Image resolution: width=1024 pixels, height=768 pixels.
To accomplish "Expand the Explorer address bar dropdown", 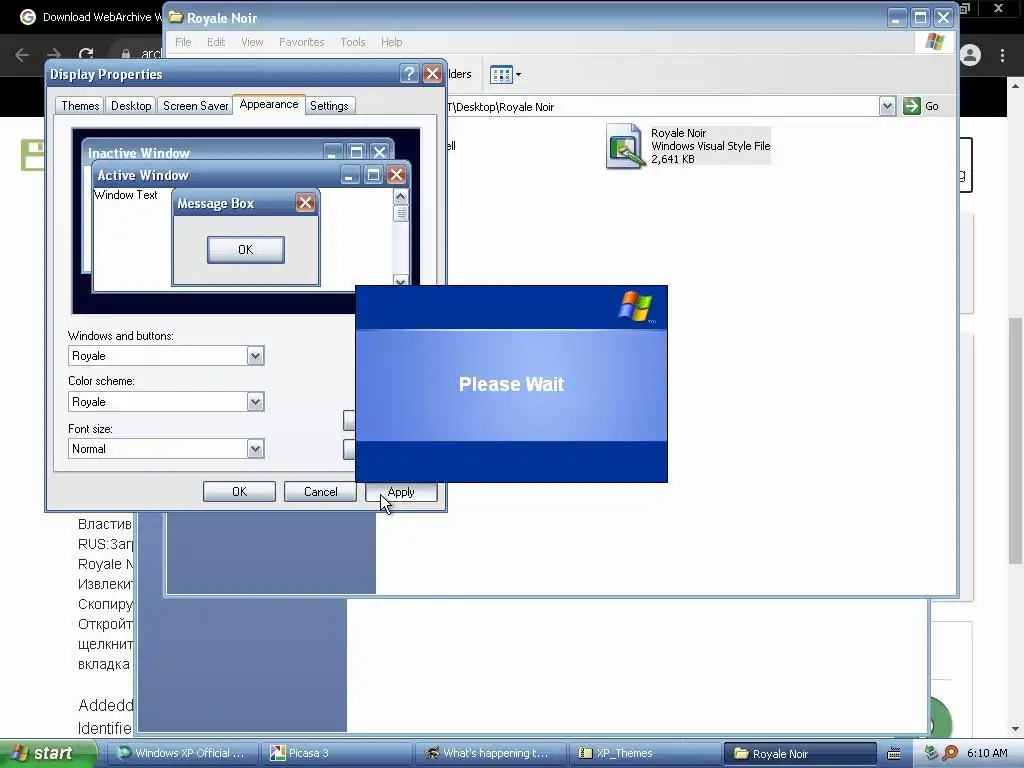I will pyautogui.click(x=887, y=106).
